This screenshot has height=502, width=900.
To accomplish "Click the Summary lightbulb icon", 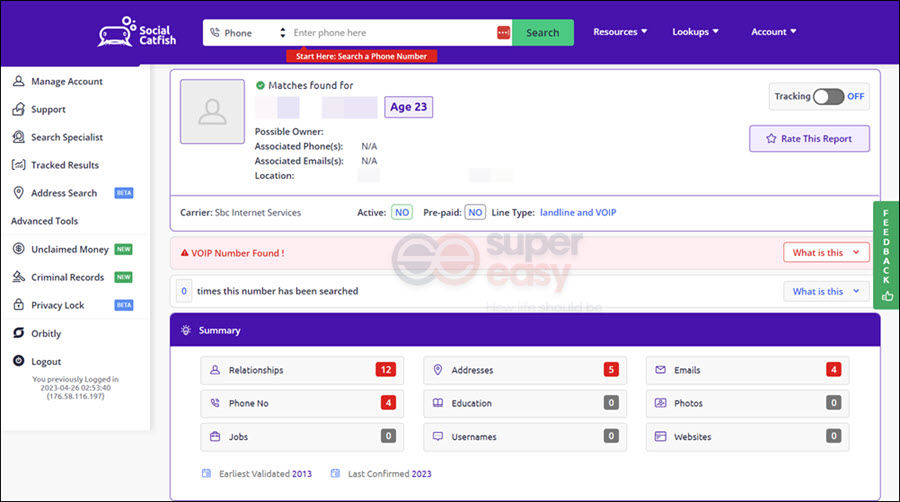I will pos(185,330).
